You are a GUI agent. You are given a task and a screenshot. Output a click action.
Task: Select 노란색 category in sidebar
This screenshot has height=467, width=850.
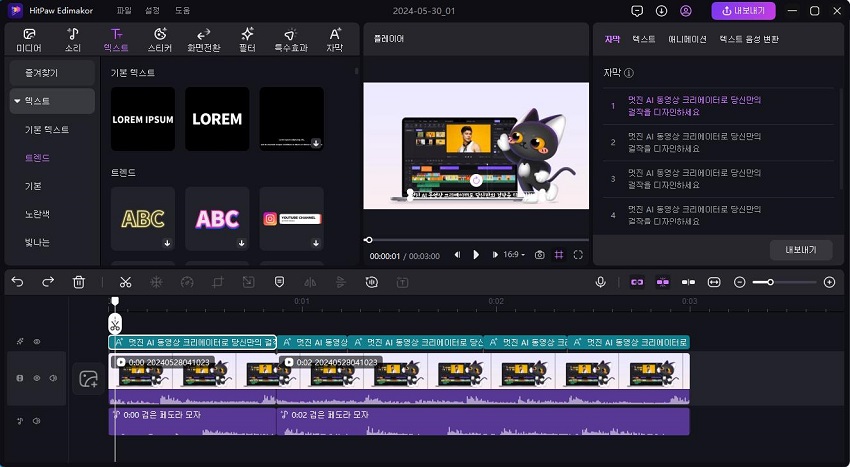click(x=37, y=214)
